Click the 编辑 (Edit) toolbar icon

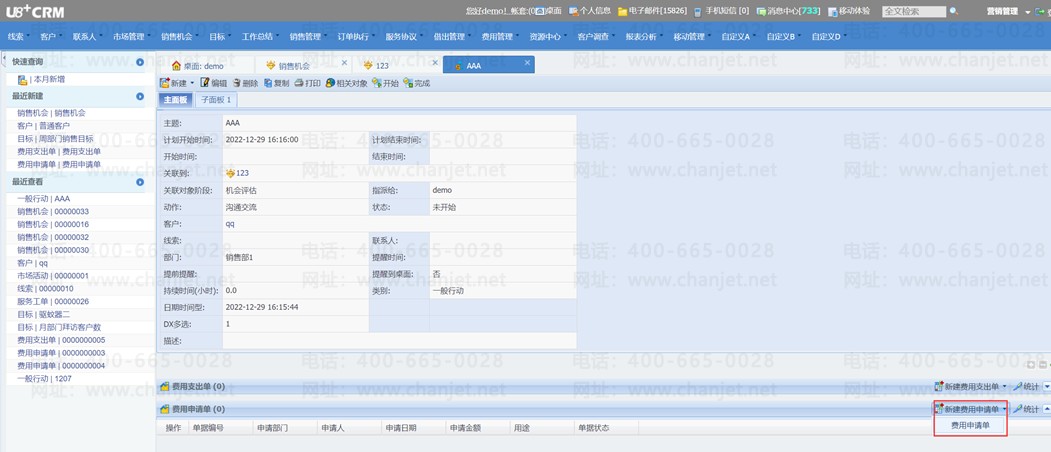213,83
